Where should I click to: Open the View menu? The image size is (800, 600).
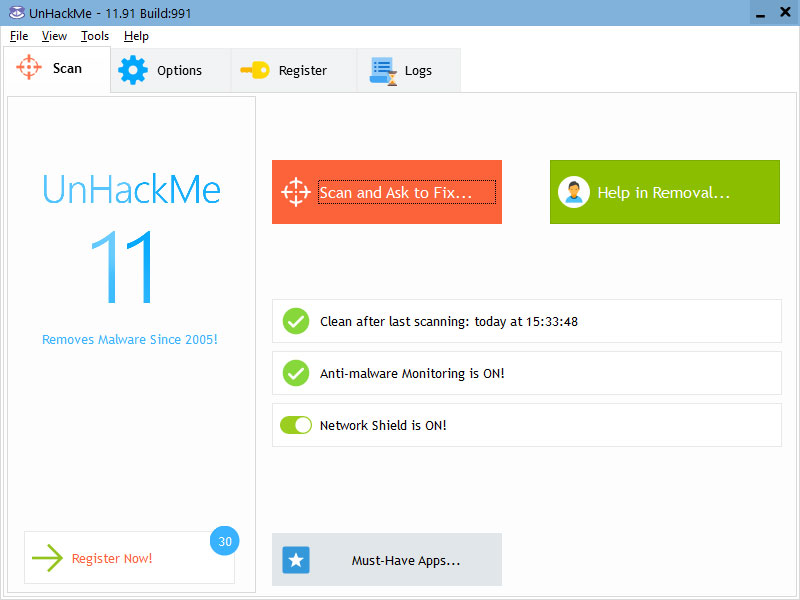tap(54, 36)
